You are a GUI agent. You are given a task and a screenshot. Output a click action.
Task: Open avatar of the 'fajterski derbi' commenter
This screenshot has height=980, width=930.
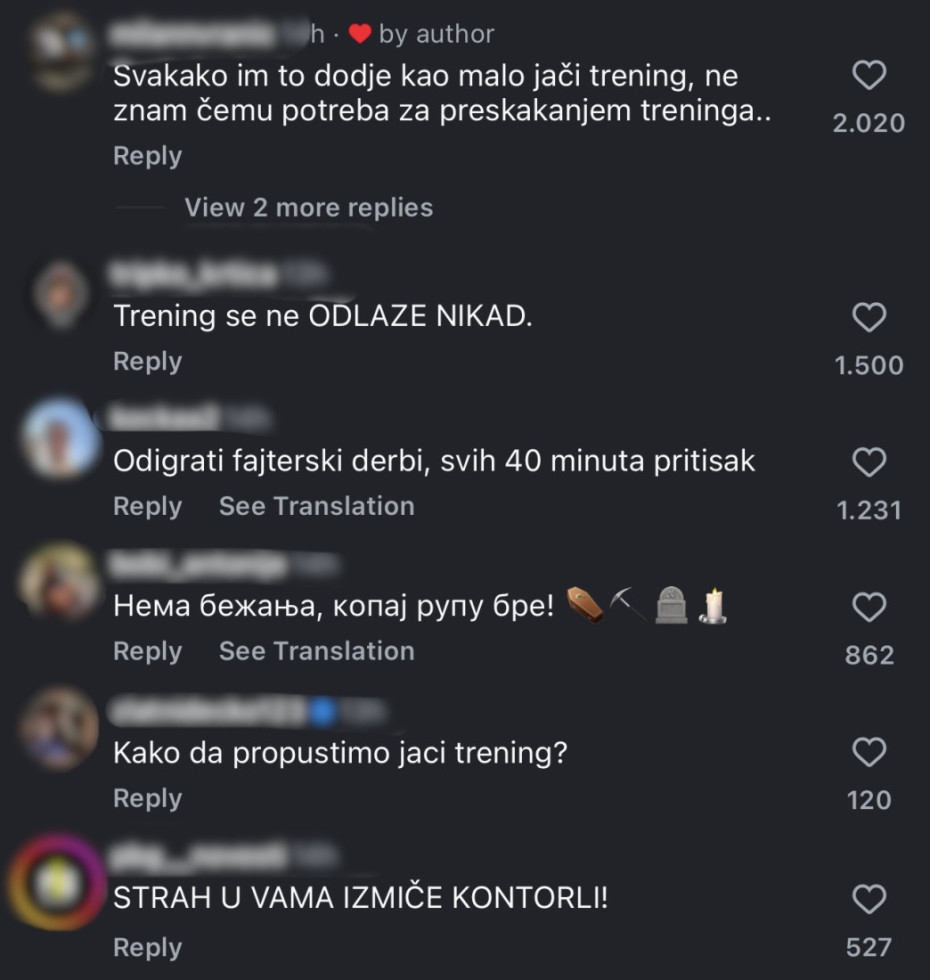click(x=60, y=440)
